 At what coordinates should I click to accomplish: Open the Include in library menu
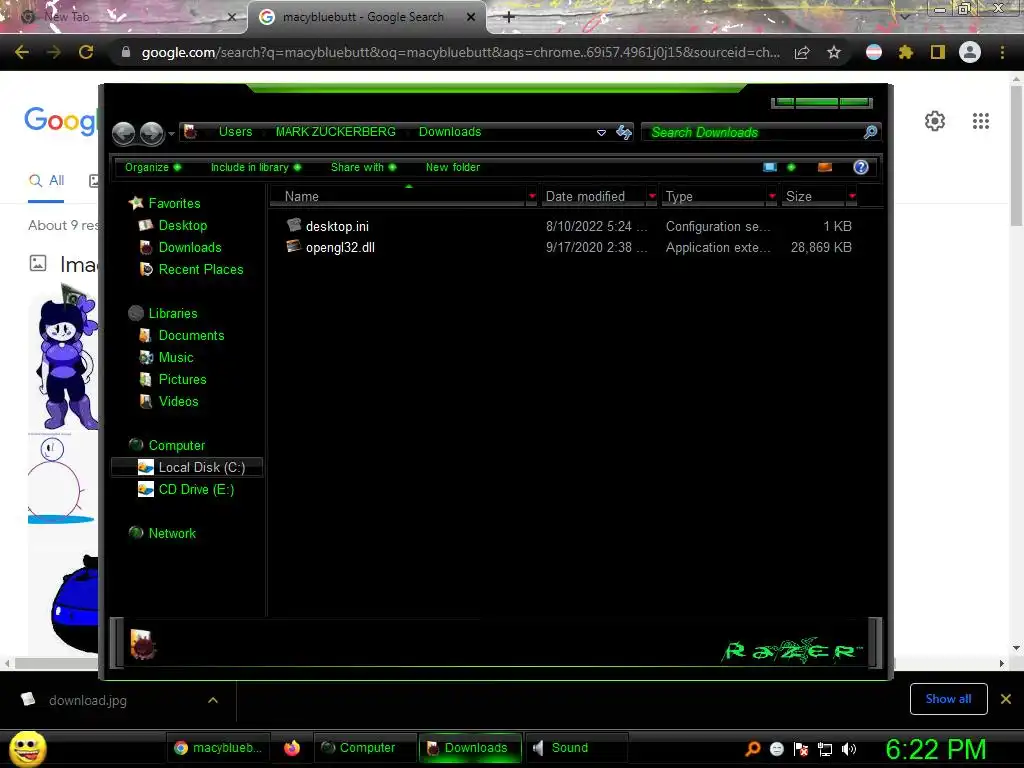tap(255, 167)
